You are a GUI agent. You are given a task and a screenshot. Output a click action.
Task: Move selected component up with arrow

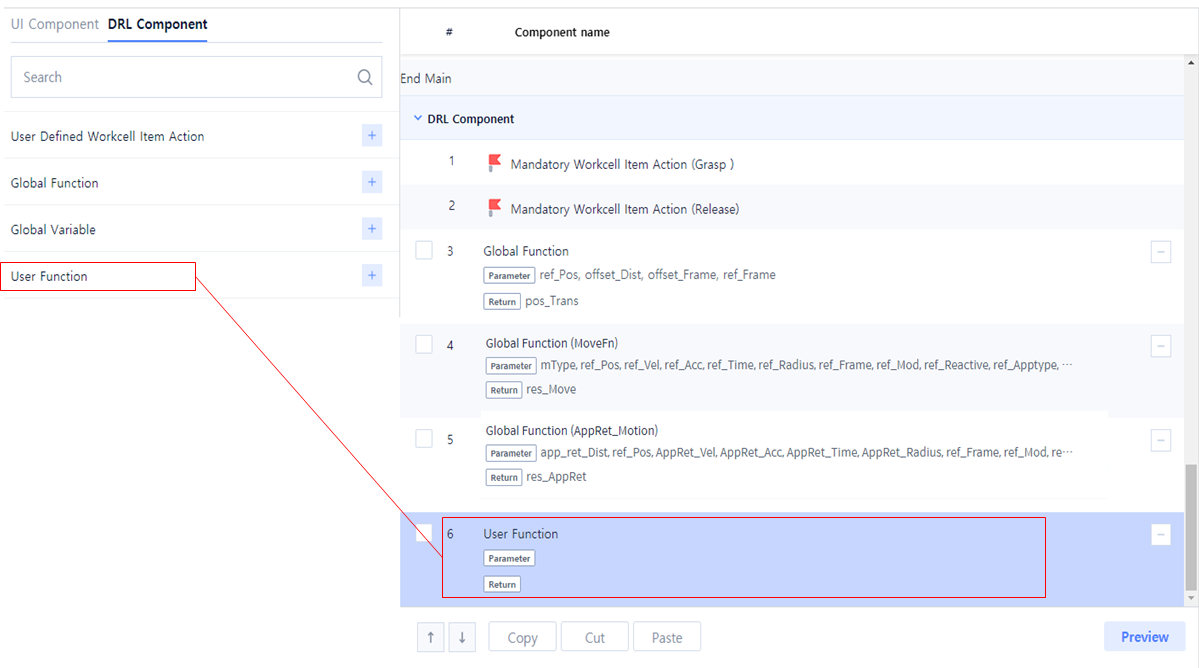[x=430, y=637]
